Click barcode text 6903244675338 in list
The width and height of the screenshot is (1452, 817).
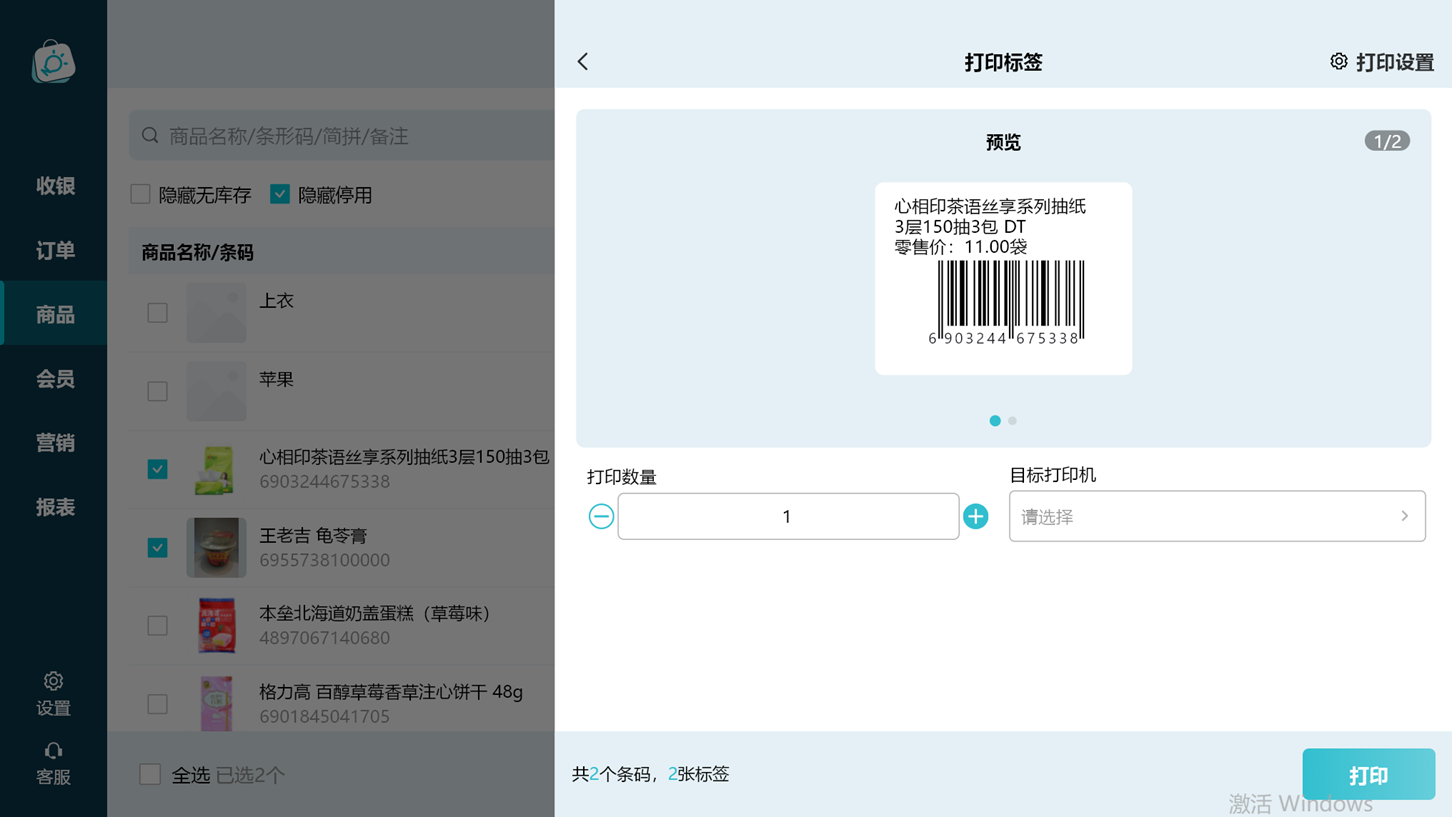(325, 482)
